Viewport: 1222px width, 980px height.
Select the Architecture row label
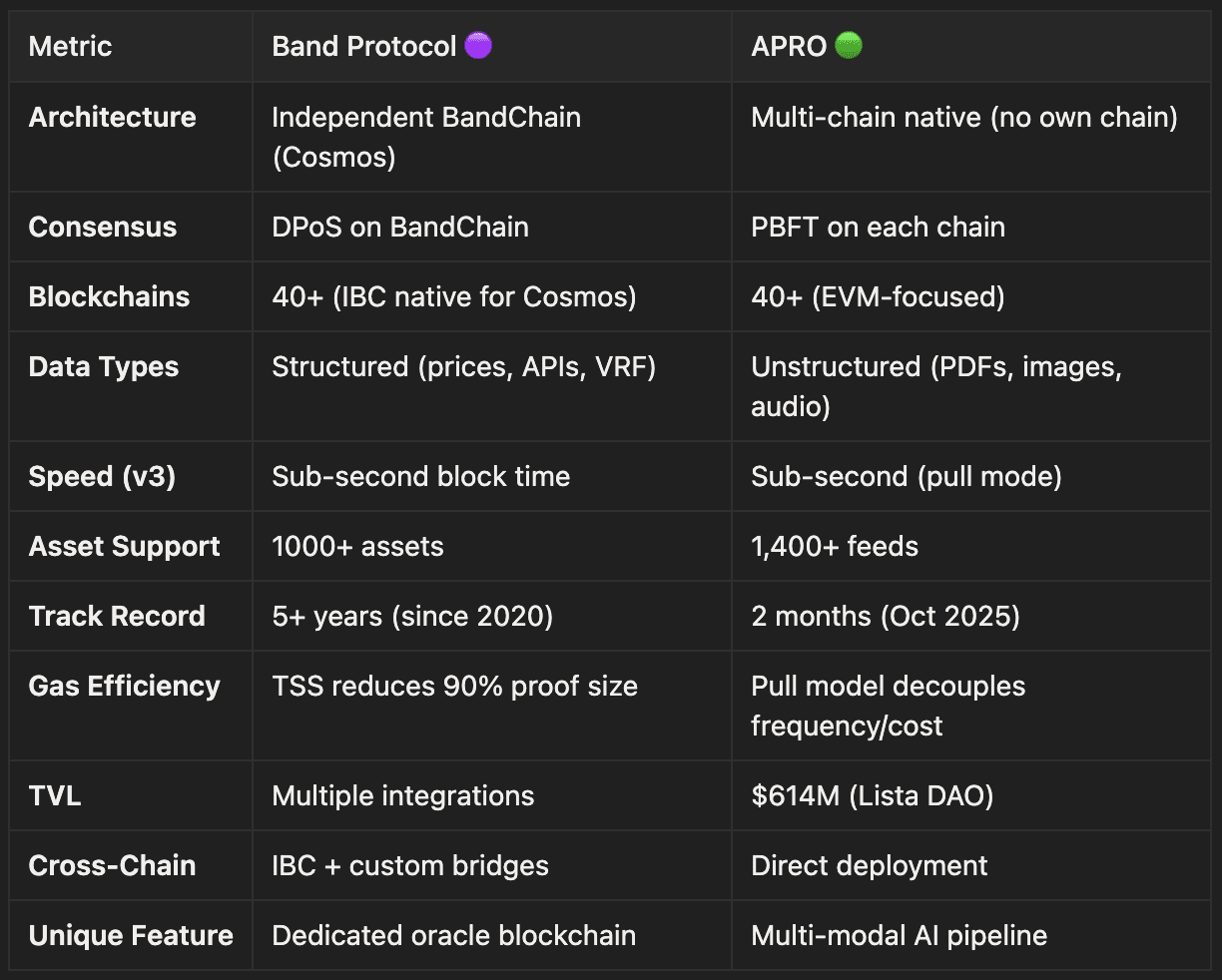tap(112, 118)
